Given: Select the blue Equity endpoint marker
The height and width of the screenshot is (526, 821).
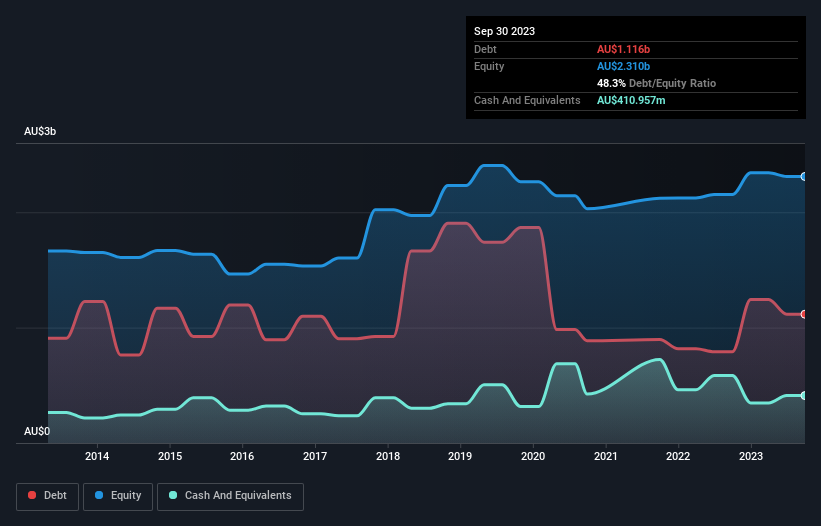Looking at the screenshot, I should (x=804, y=177).
